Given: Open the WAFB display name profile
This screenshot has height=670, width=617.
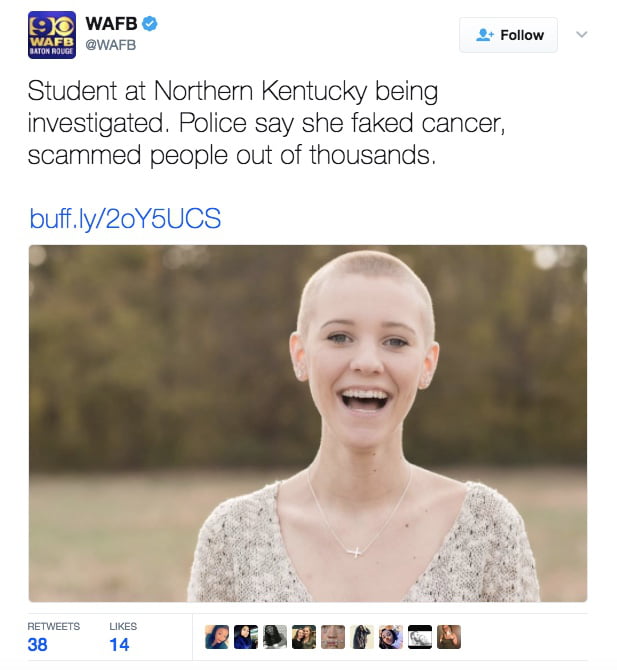Looking at the screenshot, I should coord(111,24).
